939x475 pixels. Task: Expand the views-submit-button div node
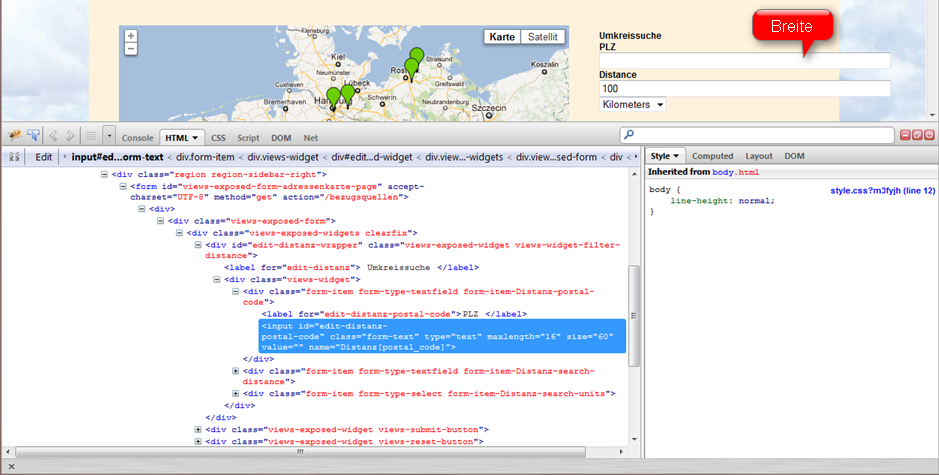pos(198,429)
